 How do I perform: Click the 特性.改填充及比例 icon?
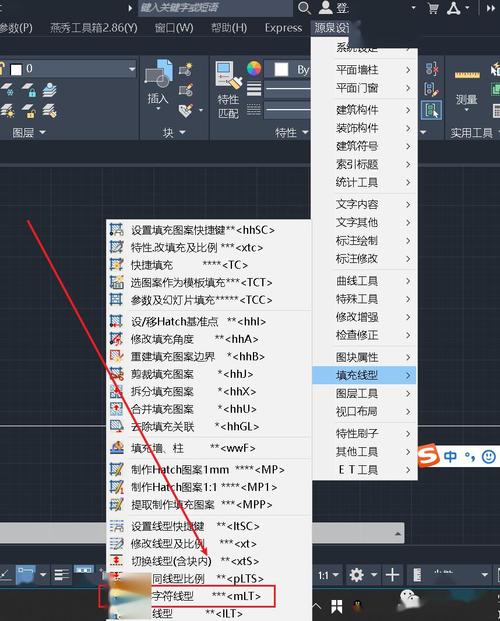(x=116, y=247)
